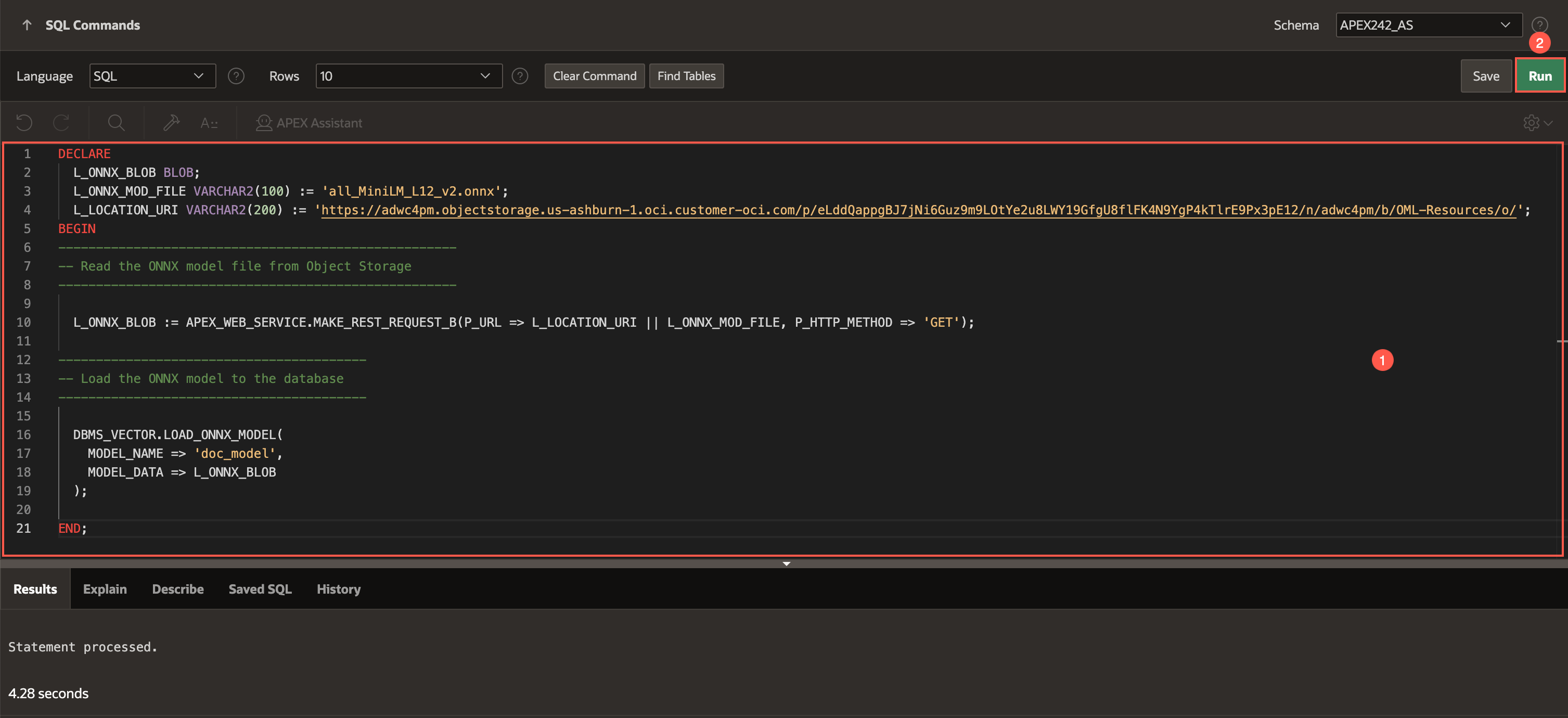Click the up arrow beside SQL Commands
This screenshot has height=718, width=1568.
27,25
